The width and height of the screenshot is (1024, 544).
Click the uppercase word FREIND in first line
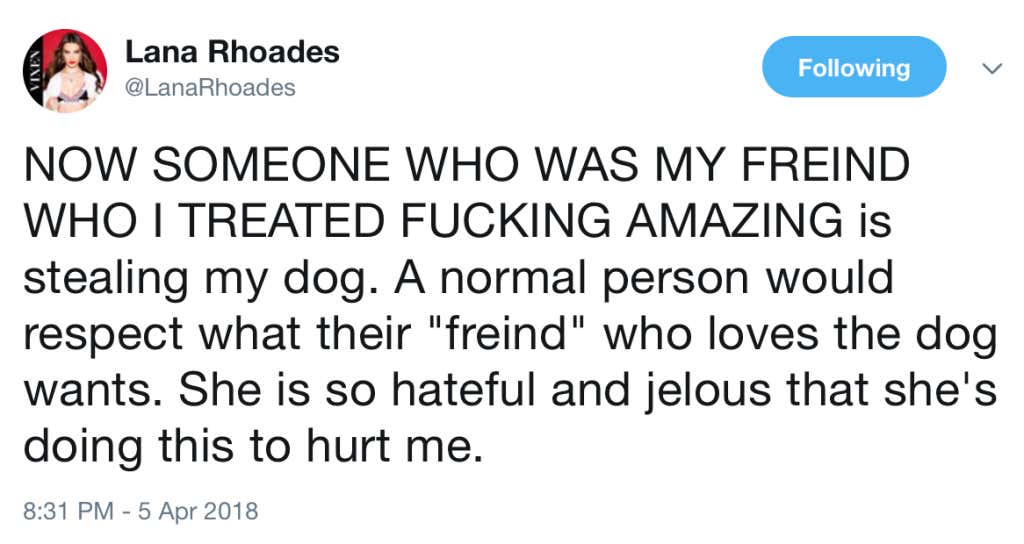[825, 165]
